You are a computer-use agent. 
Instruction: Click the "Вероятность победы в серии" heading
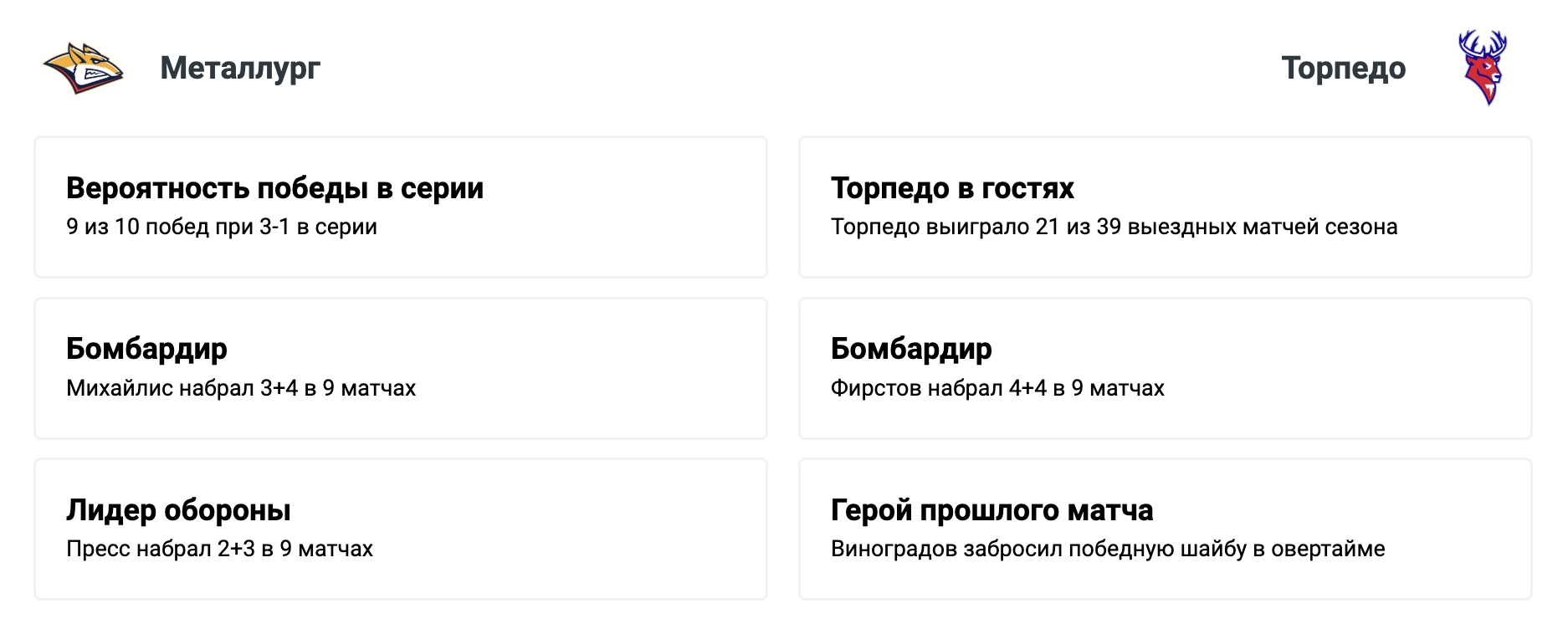tap(274, 188)
